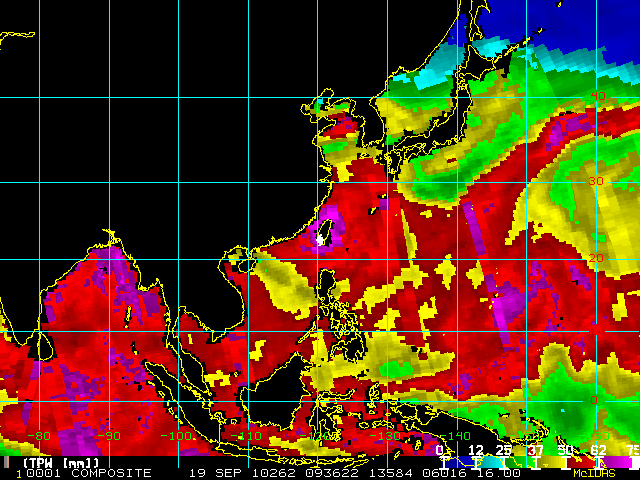Click the date "19 SEP" in the status line
The width and height of the screenshot is (640, 480).
pyautogui.click(x=215, y=473)
